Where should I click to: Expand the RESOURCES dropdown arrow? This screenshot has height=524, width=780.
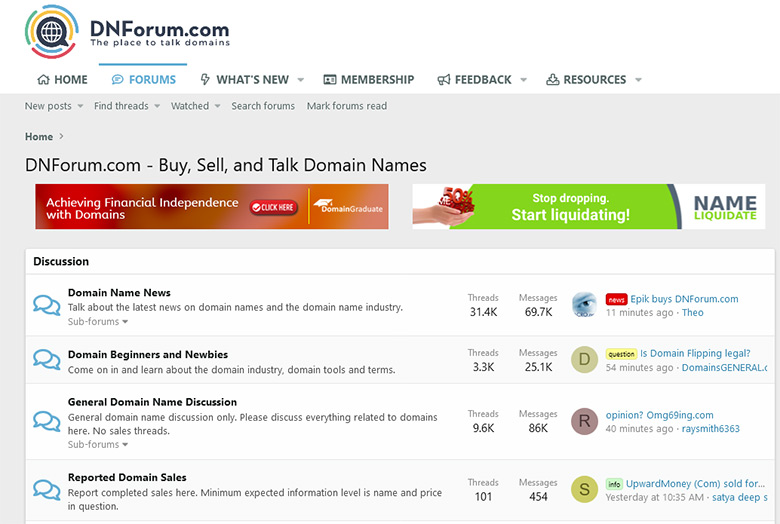pyautogui.click(x=638, y=80)
